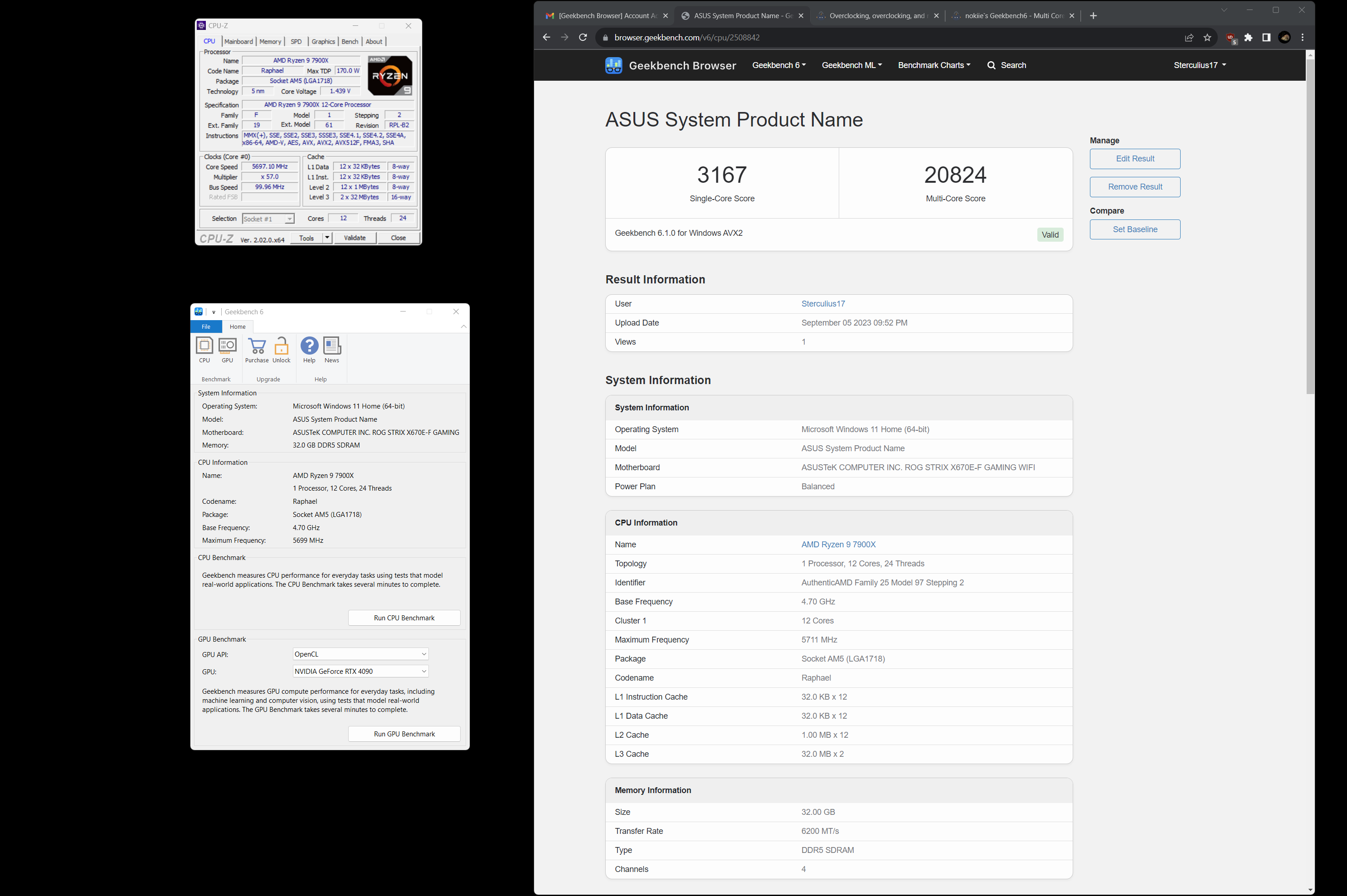Open the Chrome tab search chevron
1347x896 pixels.
[x=1224, y=10]
